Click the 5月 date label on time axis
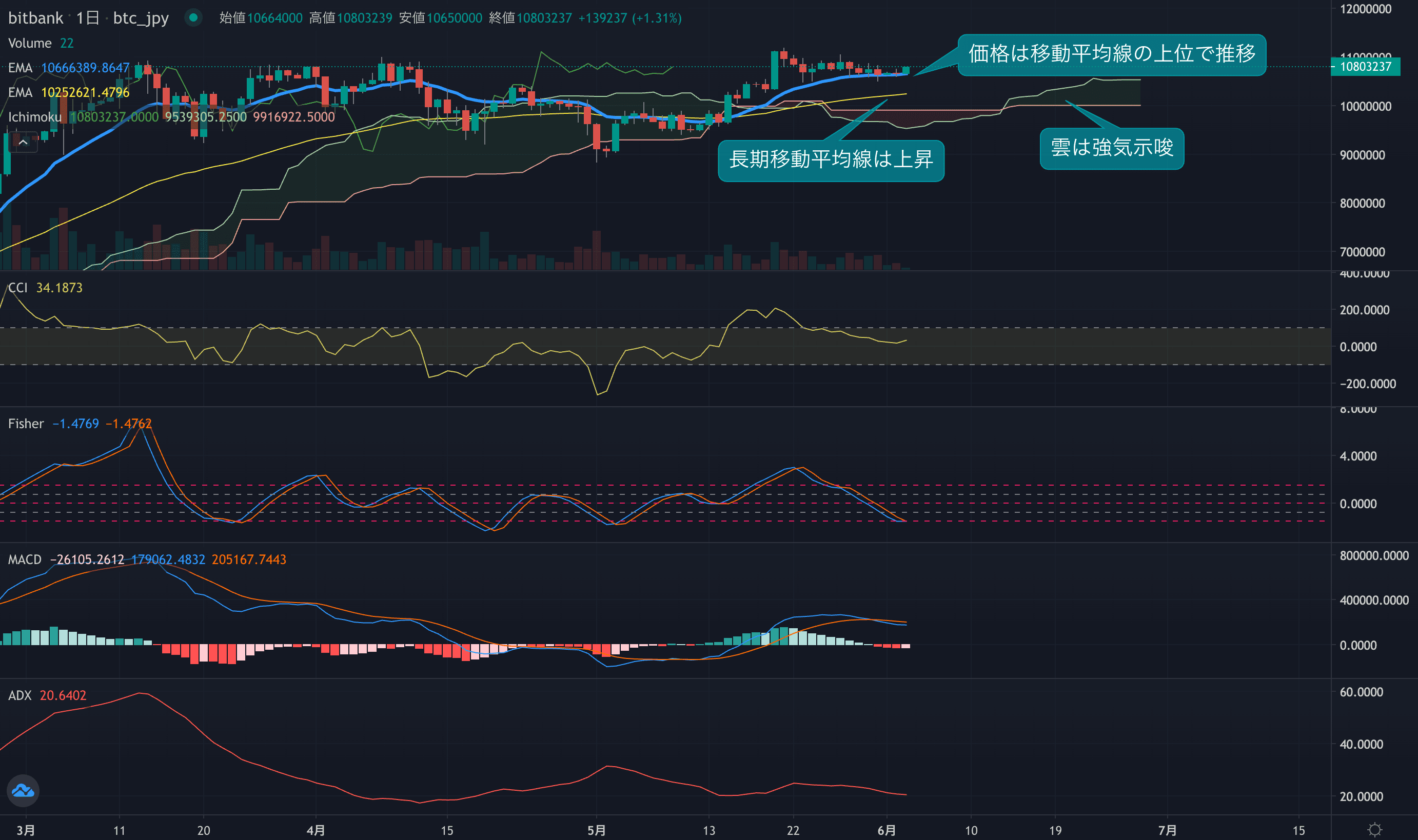This screenshot has height=840, width=1418. [596, 830]
